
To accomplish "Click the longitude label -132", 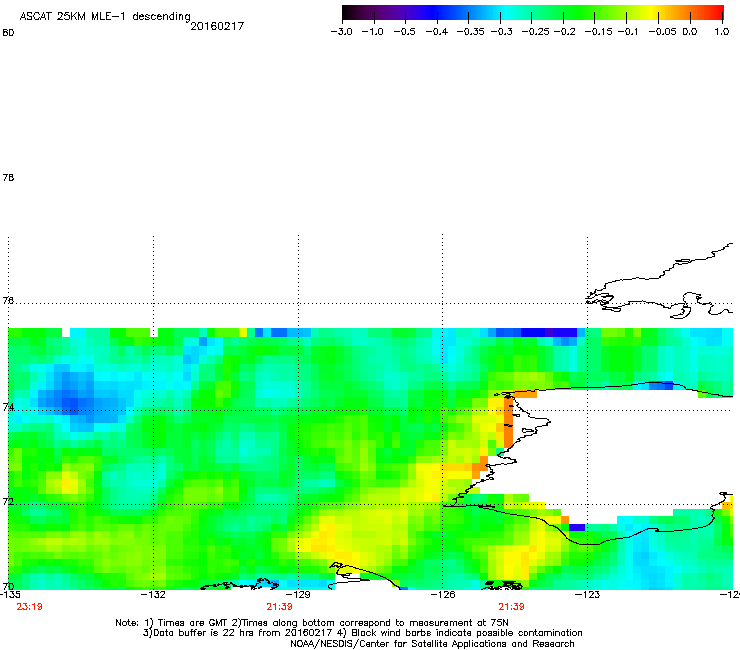I will pyautogui.click(x=153, y=595).
